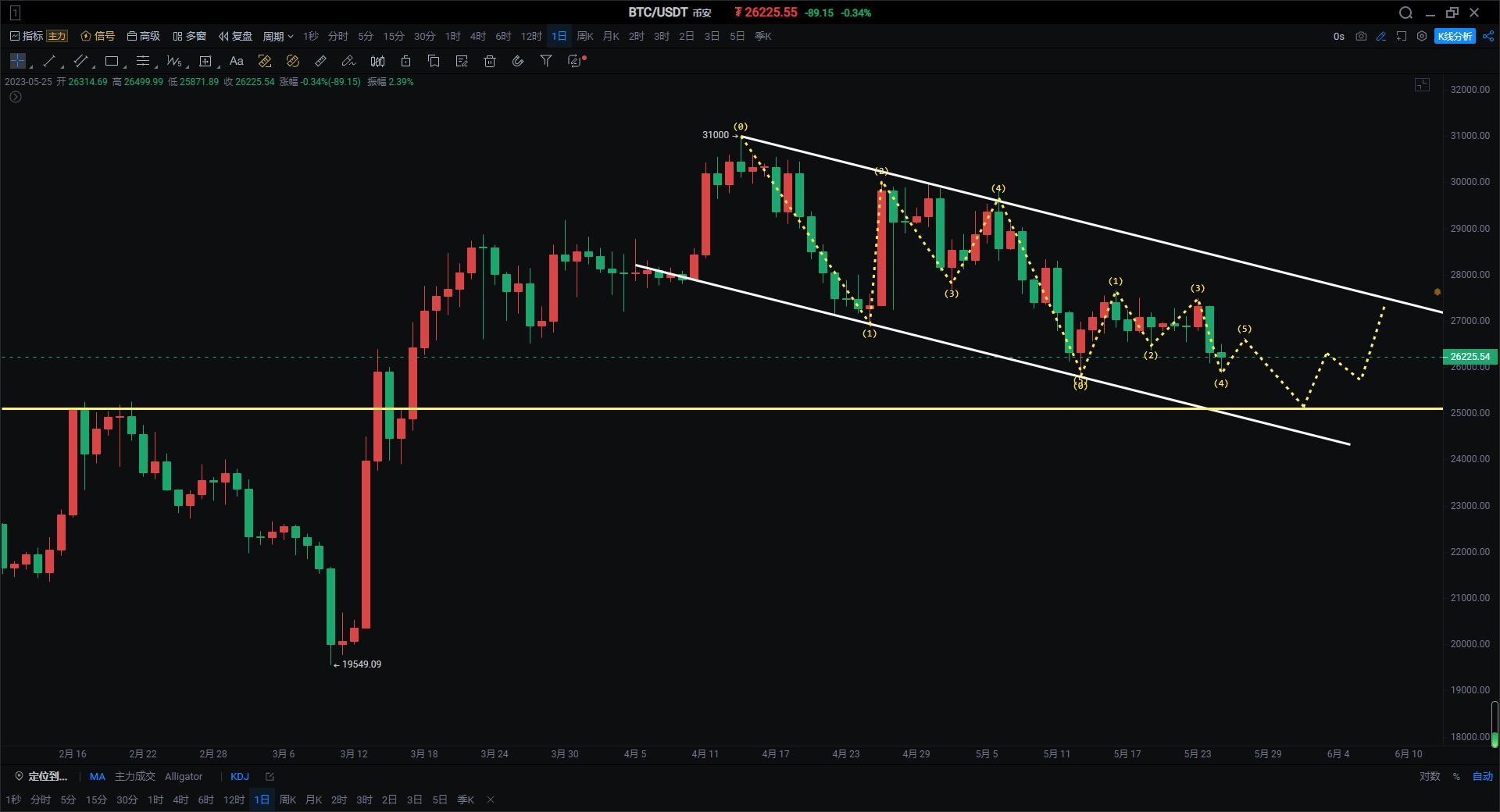
Task: Open the 多窗 multi-window layout
Action: pyautogui.click(x=190, y=37)
